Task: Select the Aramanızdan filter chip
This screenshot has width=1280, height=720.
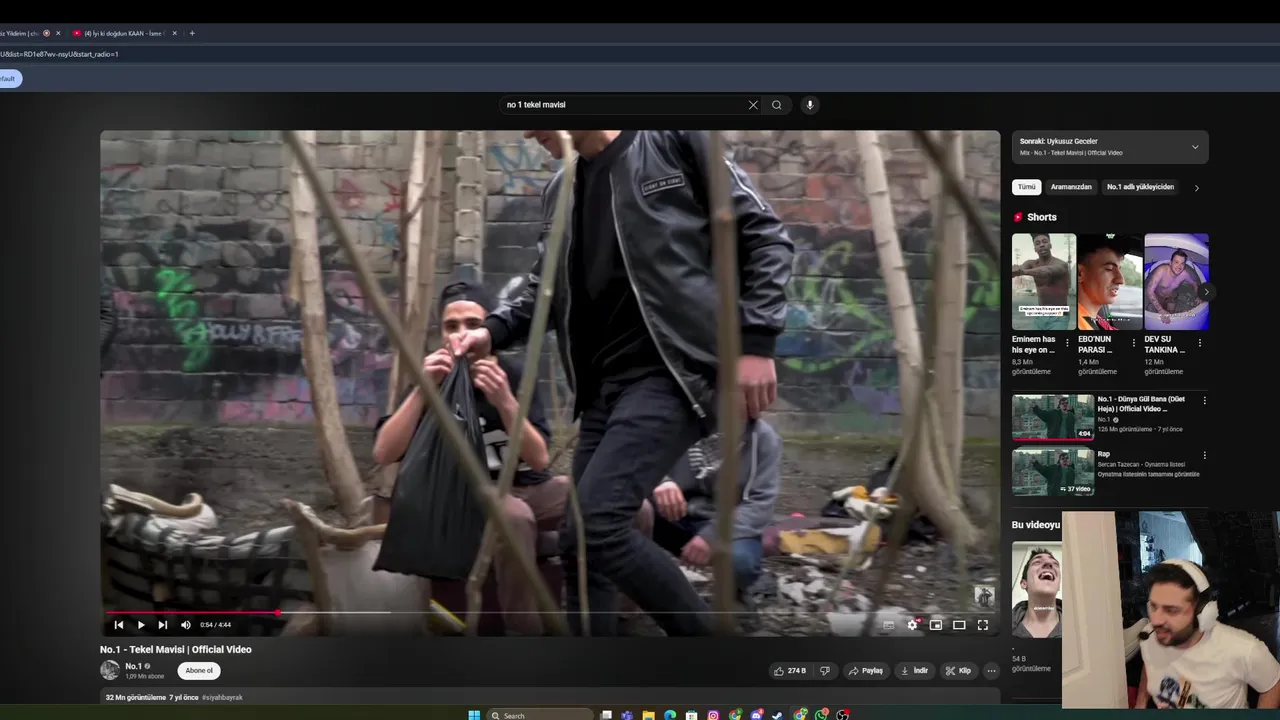Action: (1071, 187)
